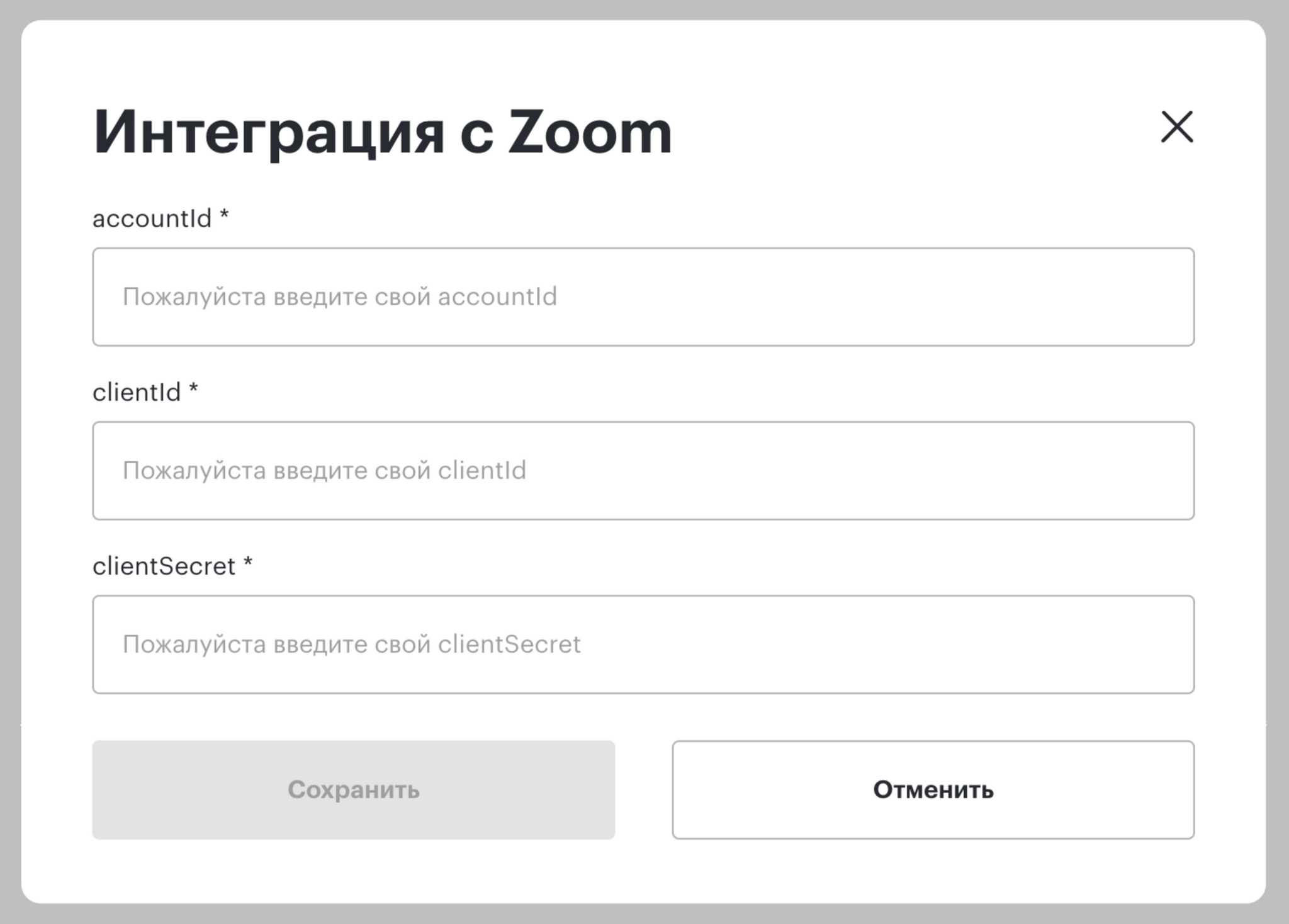Click the required asterisk beside clientSecret
Image resolution: width=1289 pixels, height=924 pixels.
(248, 563)
